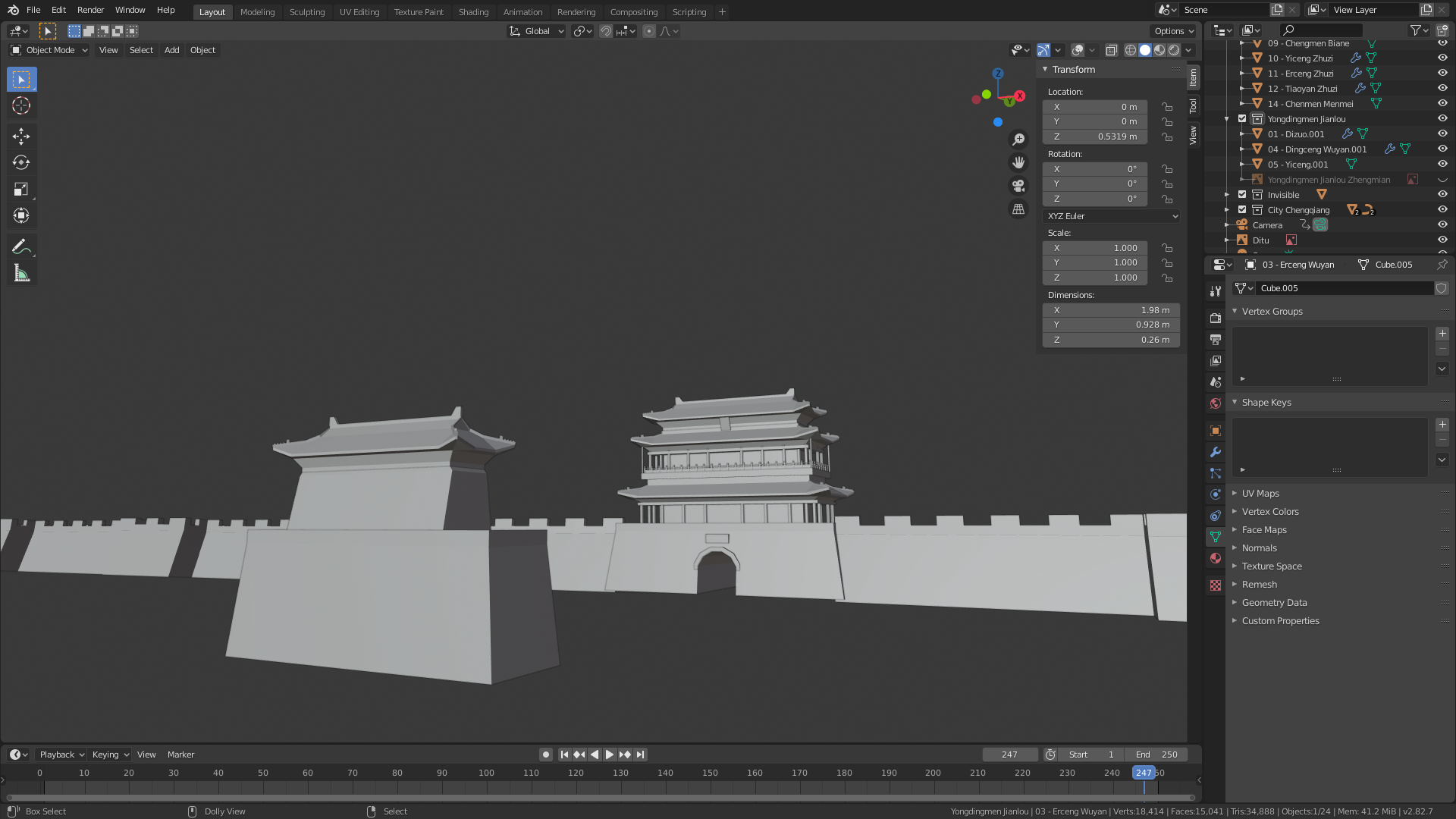This screenshot has width=1456, height=819.
Task: Activate the Rotate tool
Action: (21, 162)
